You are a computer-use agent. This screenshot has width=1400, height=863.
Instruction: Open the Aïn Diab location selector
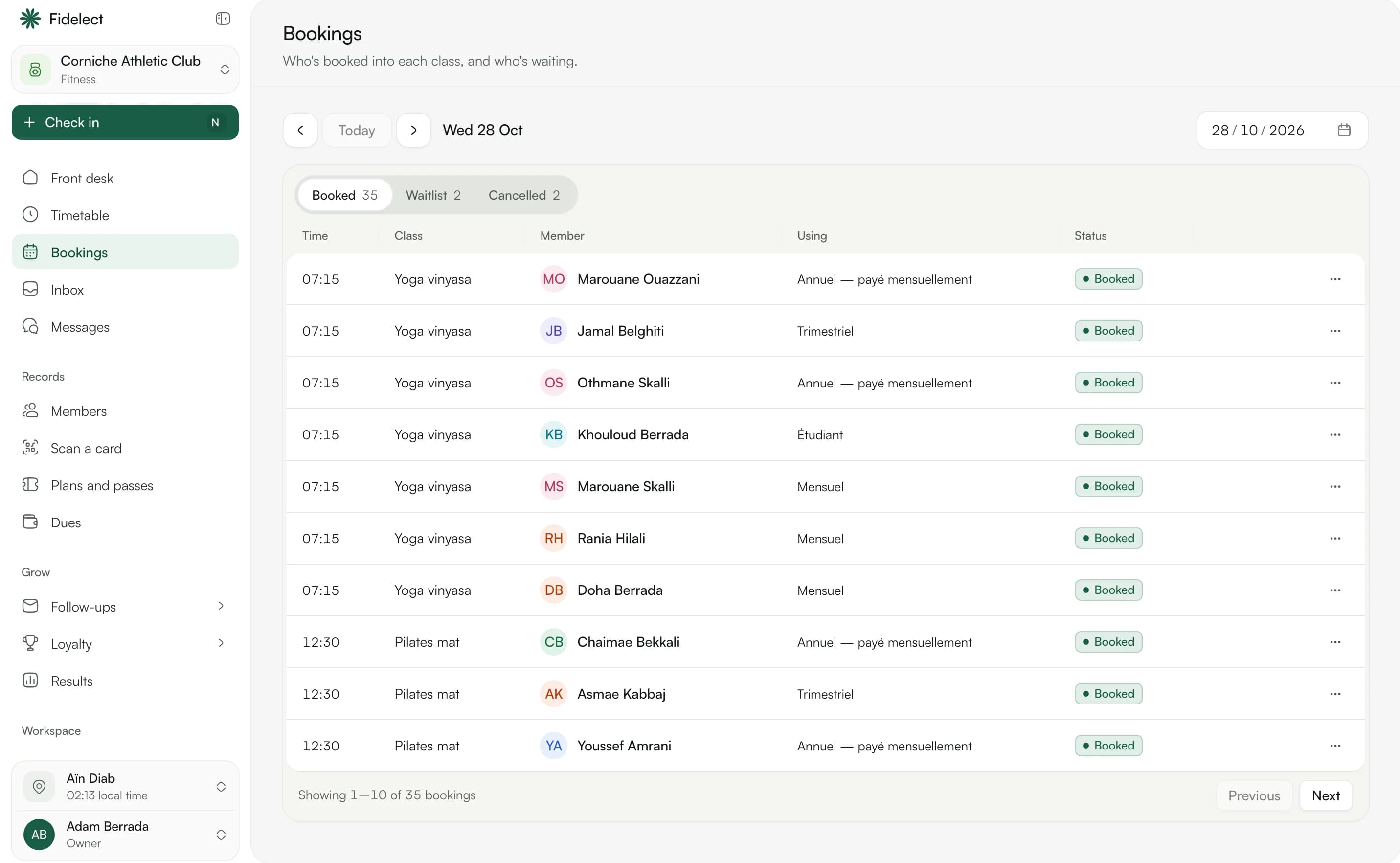tap(125, 787)
